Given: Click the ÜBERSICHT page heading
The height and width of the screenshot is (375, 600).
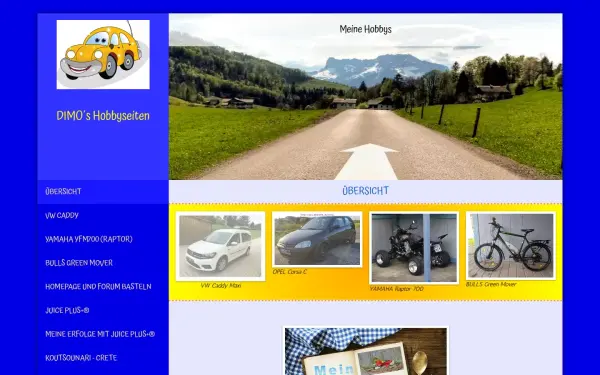Looking at the screenshot, I should coord(365,191).
